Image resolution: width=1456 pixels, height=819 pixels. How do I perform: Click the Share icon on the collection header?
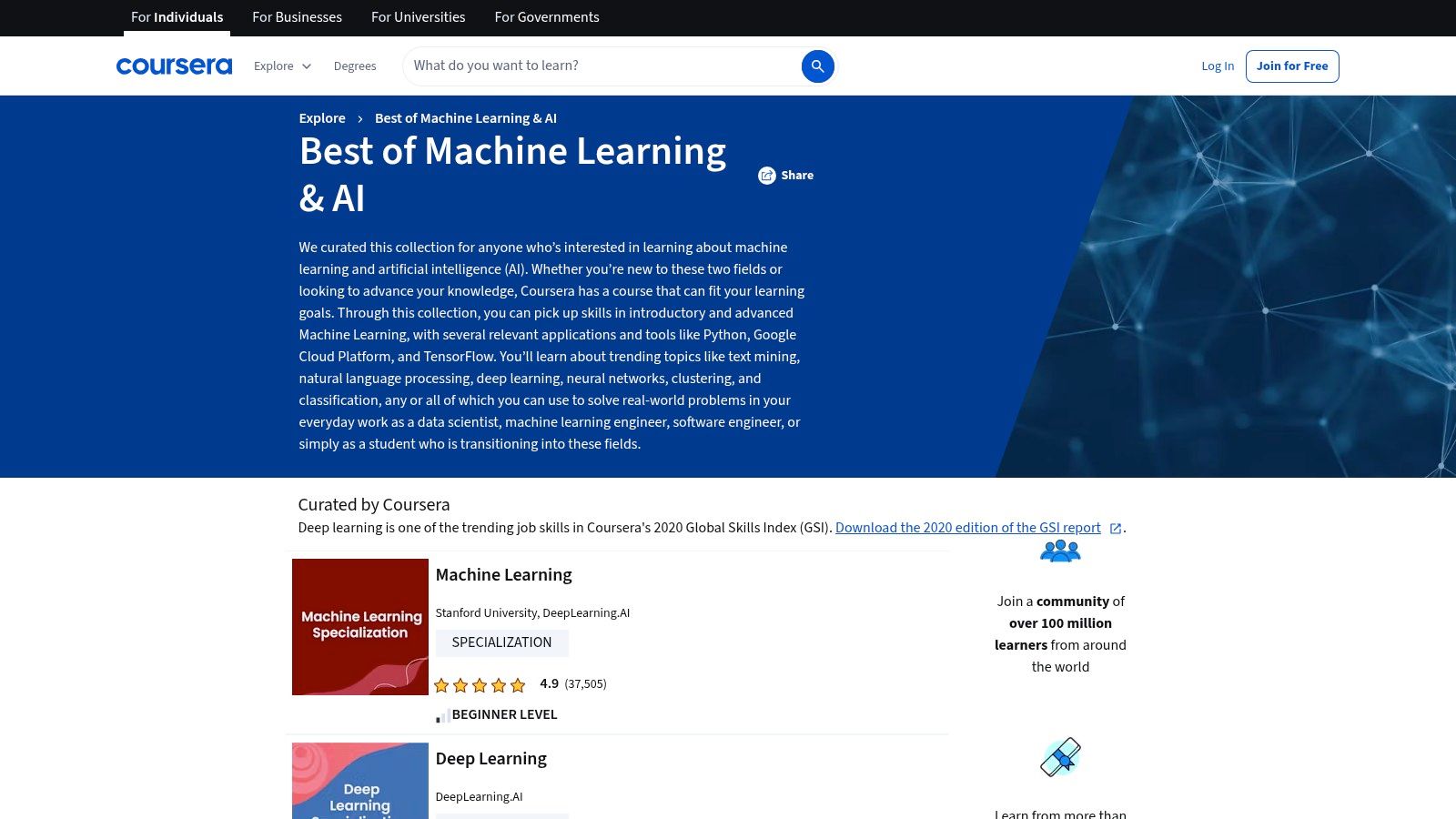pyautogui.click(x=768, y=175)
